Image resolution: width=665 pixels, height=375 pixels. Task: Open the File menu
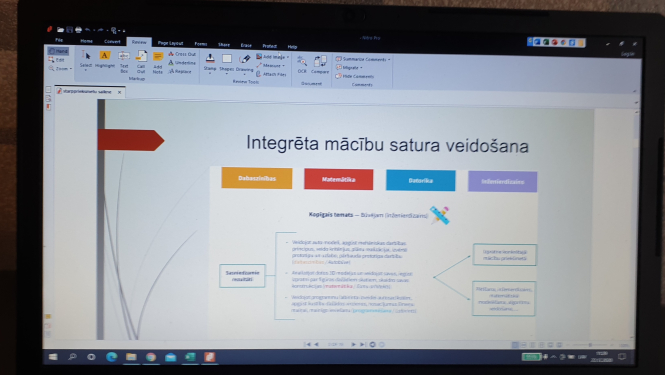[59, 40]
